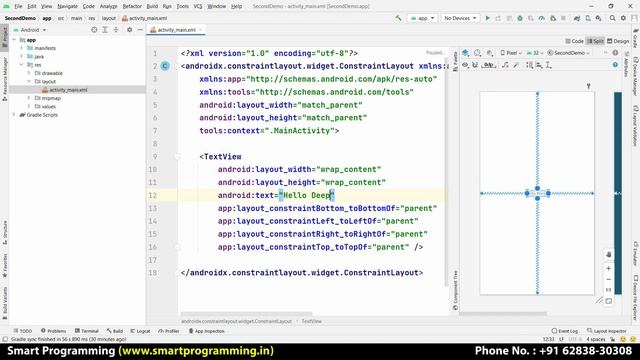
Task: Click the gutter class icon on line 2
Action: [165, 66]
